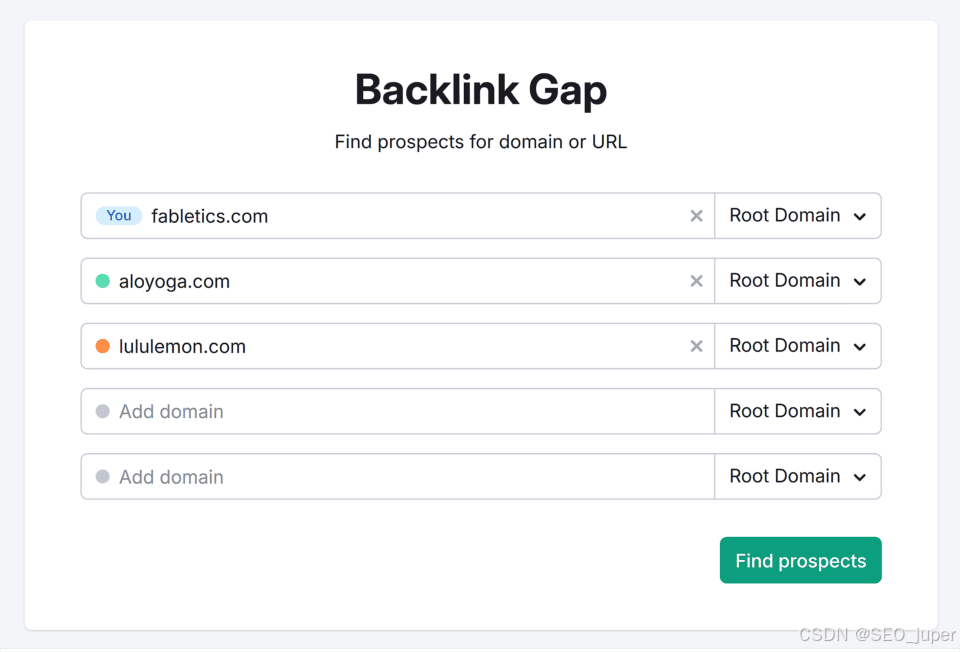Image resolution: width=960 pixels, height=652 pixels.
Task: Open Root Domain dropdown for aloyoga.com
Action: point(798,281)
